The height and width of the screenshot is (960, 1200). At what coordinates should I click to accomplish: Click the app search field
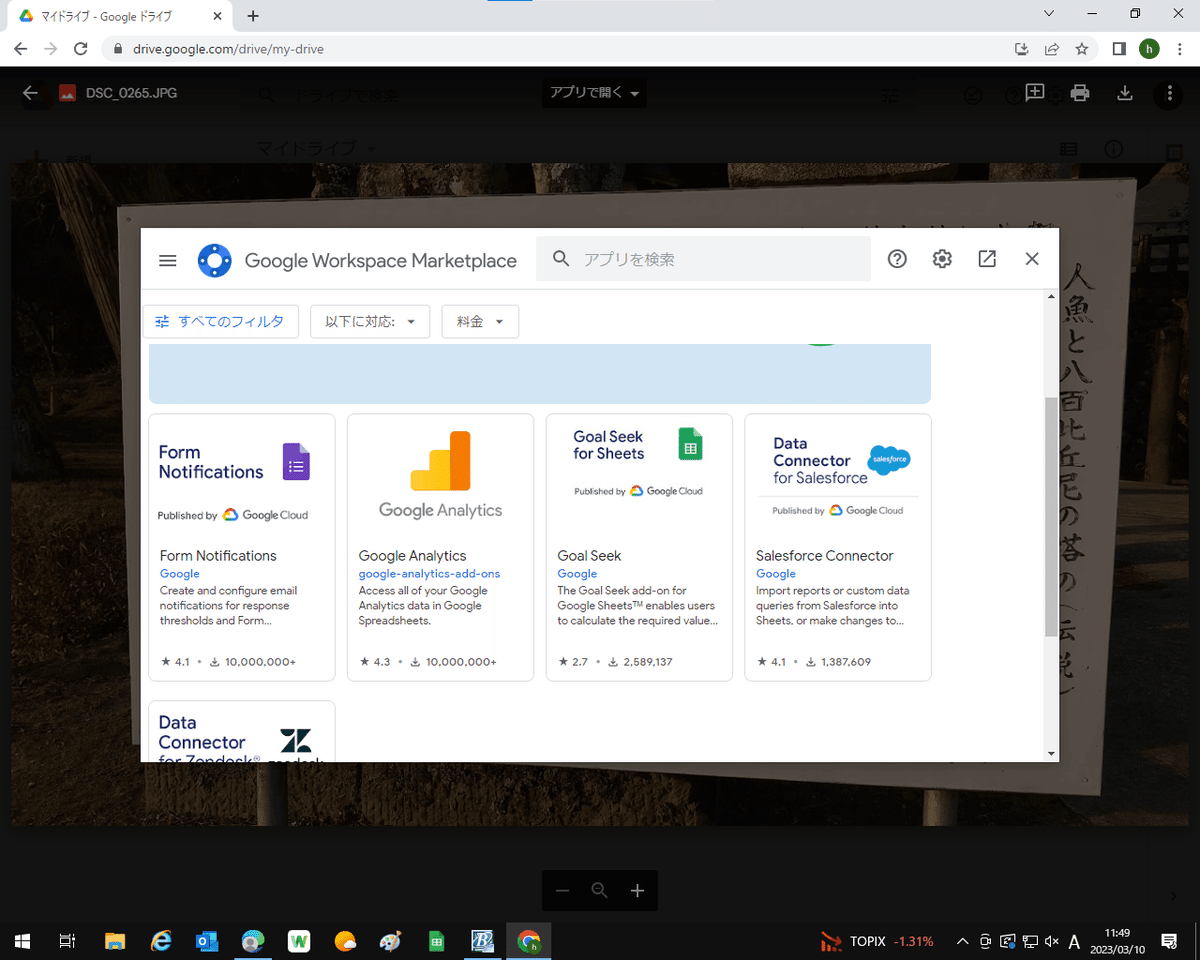coord(703,259)
